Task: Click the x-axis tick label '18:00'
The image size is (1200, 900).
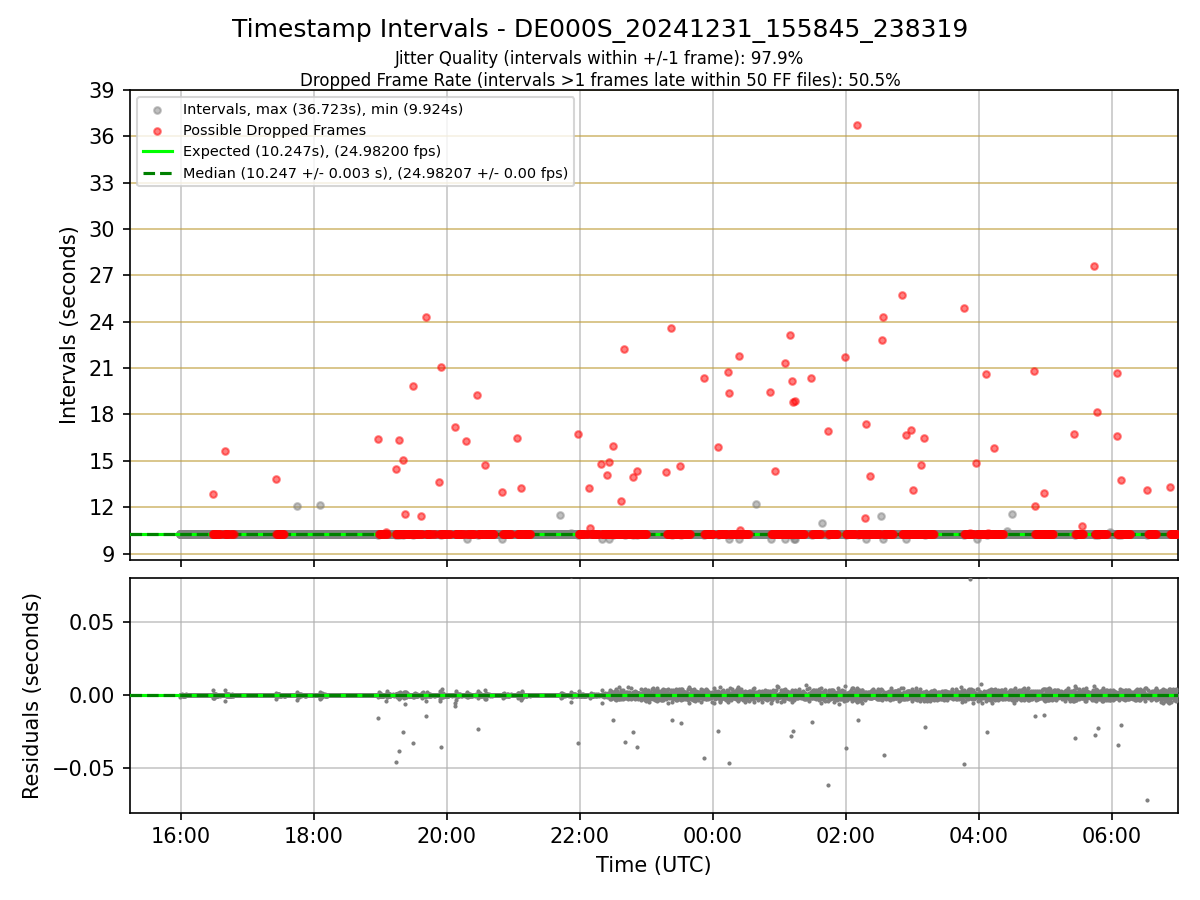Action: [x=314, y=835]
